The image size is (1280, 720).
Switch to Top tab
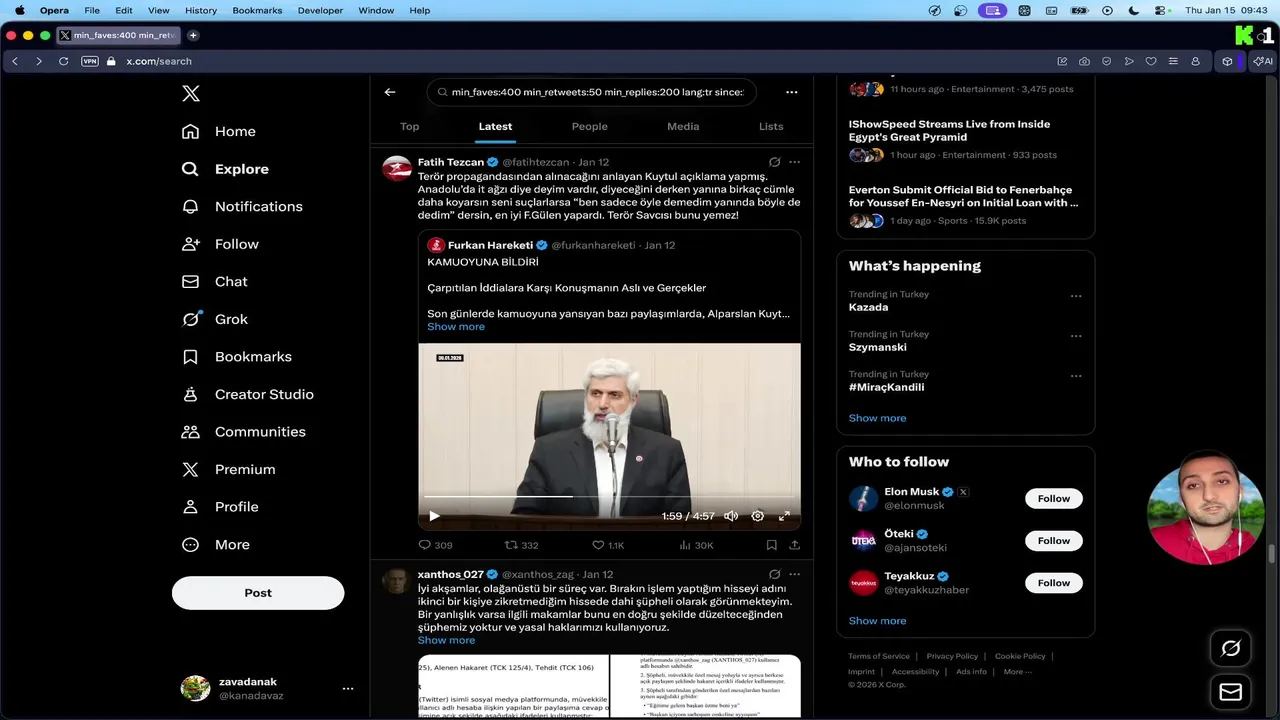409,126
